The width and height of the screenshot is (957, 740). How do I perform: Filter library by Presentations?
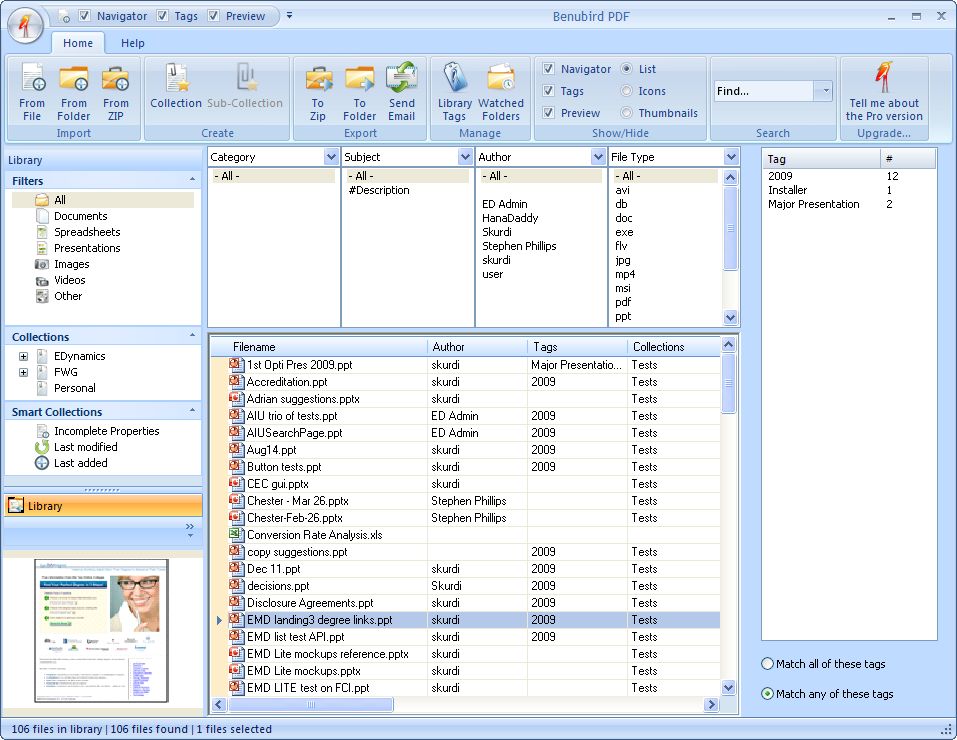point(87,248)
